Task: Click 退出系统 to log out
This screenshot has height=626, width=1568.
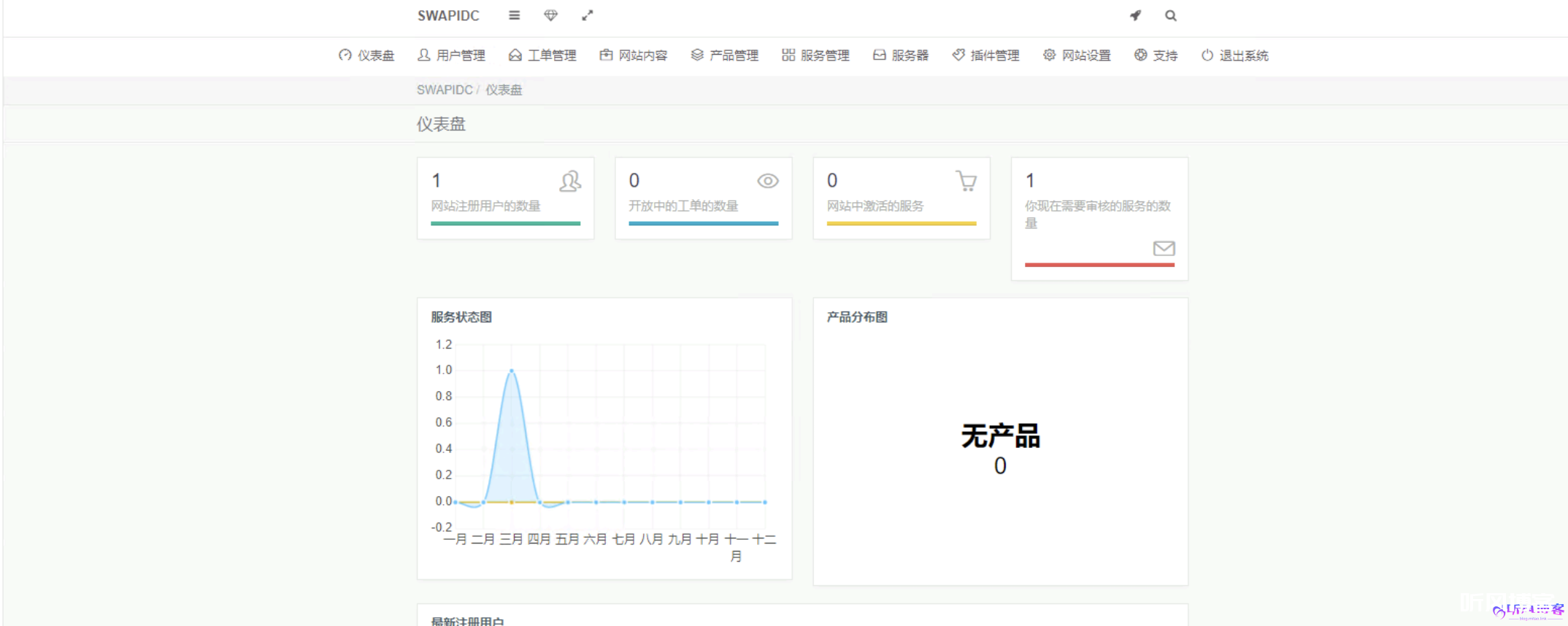Action: (x=1235, y=55)
